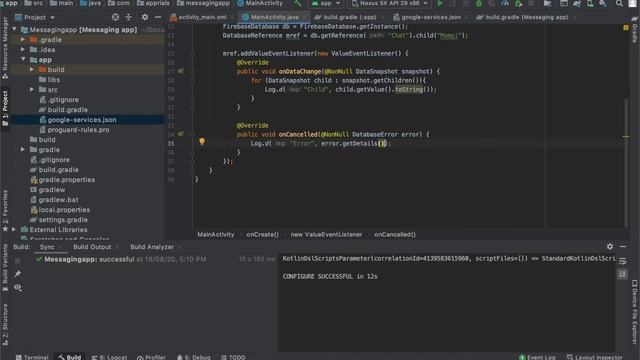Open the Logcat tool window
Screen dimensions: 640x360
tap(109, 357)
